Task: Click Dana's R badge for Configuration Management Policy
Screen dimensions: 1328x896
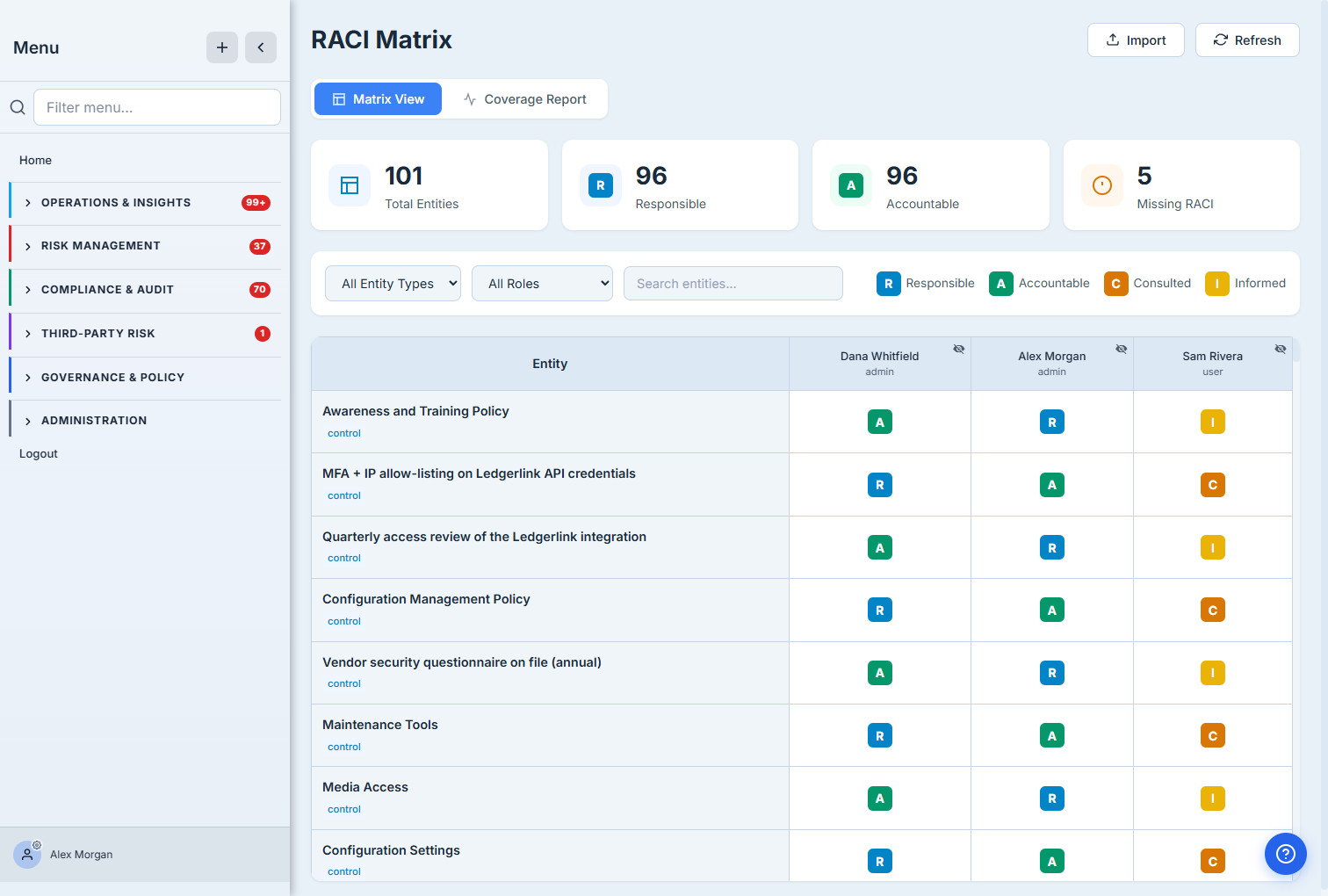Action: 880,611
